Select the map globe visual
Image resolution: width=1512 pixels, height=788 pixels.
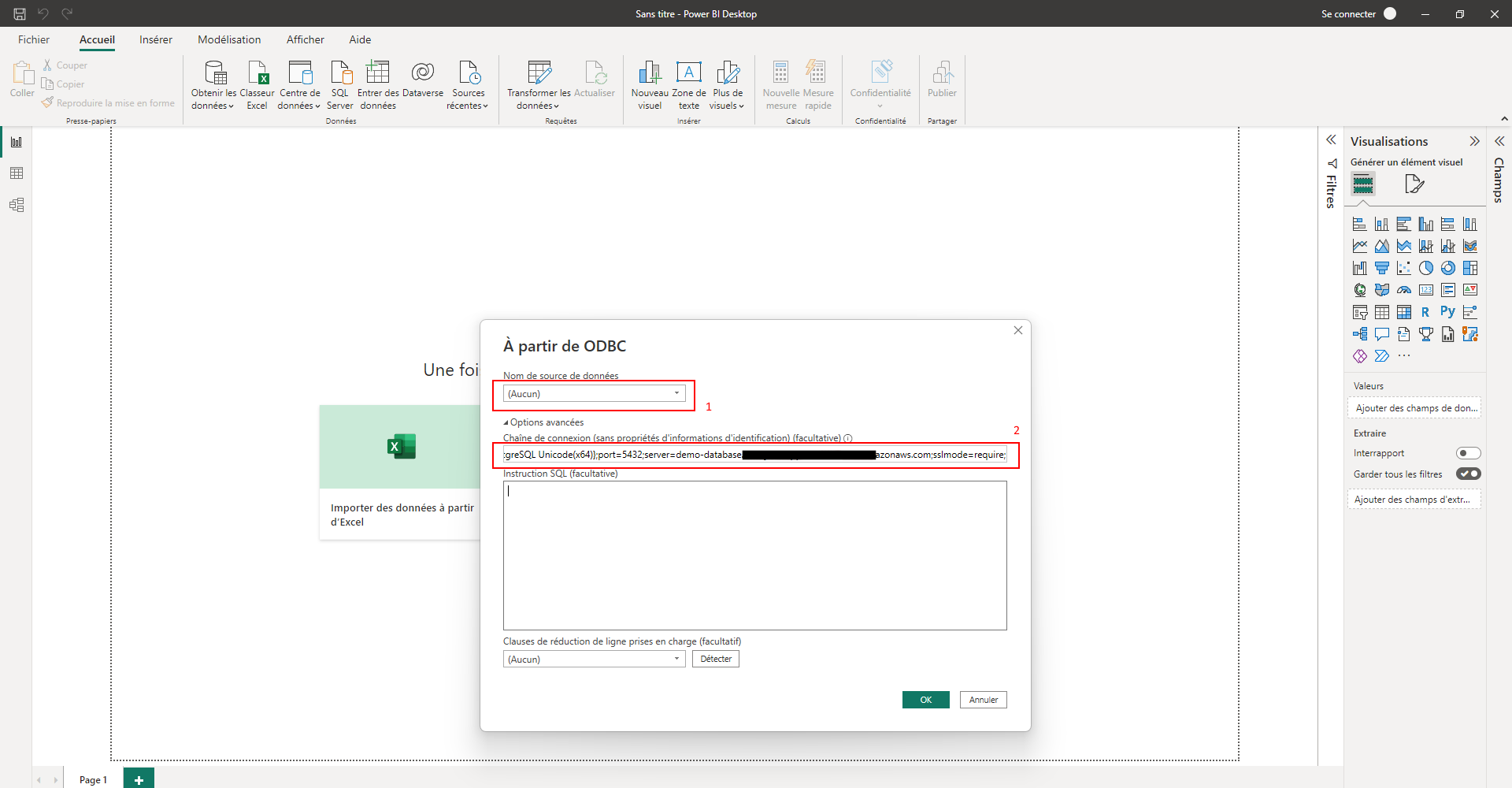[1360, 290]
